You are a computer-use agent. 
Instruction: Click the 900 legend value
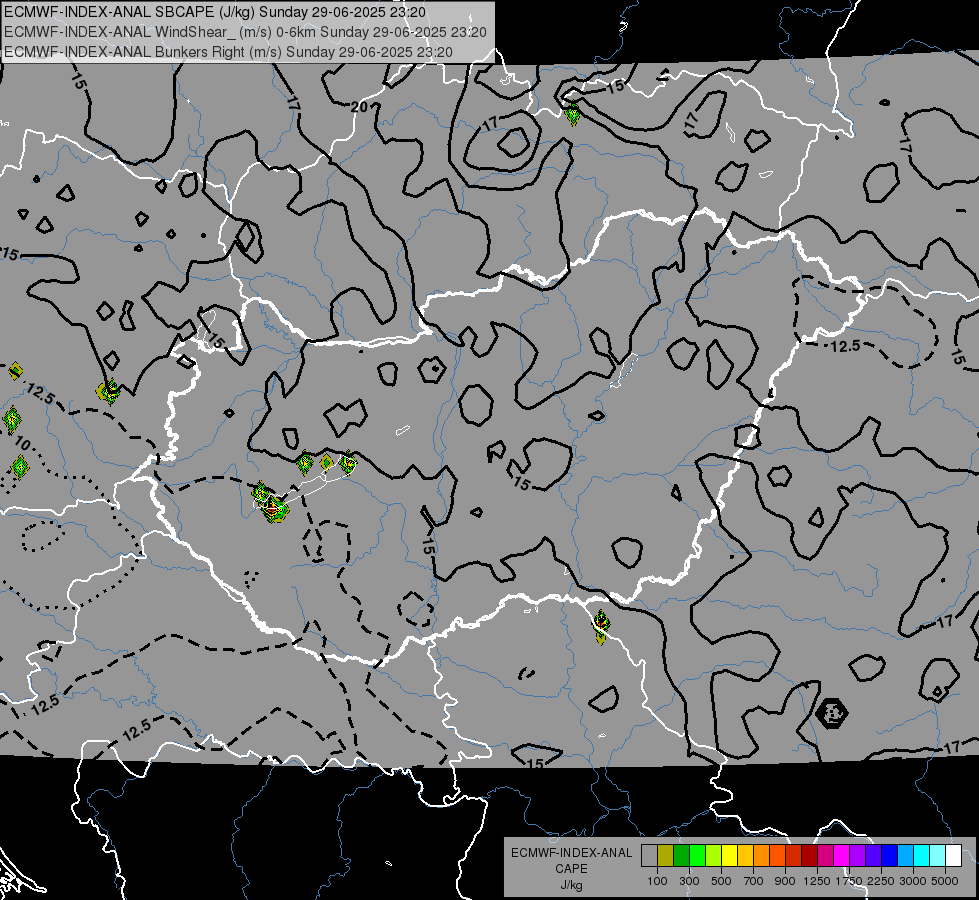pyautogui.click(x=785, y=881)
